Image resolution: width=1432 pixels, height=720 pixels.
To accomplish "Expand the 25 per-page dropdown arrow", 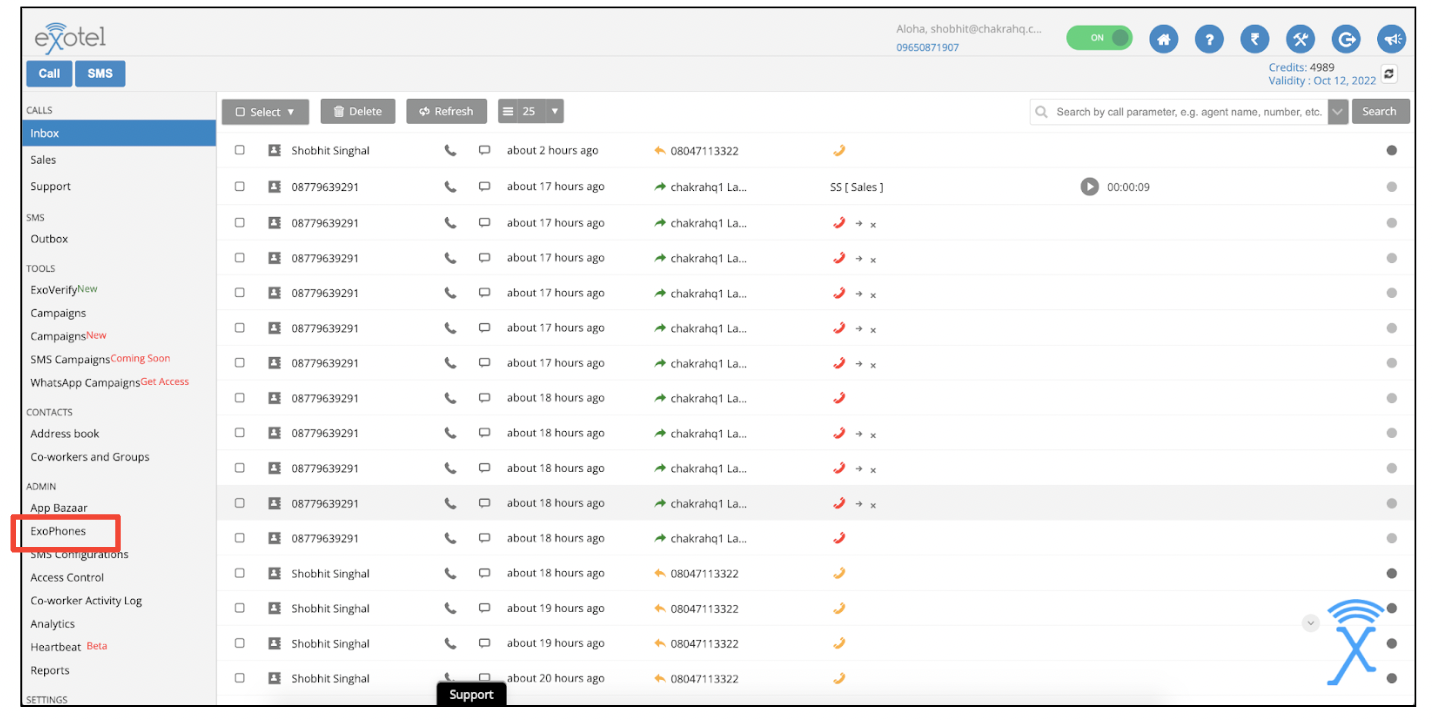I will [x=555, y=112].
